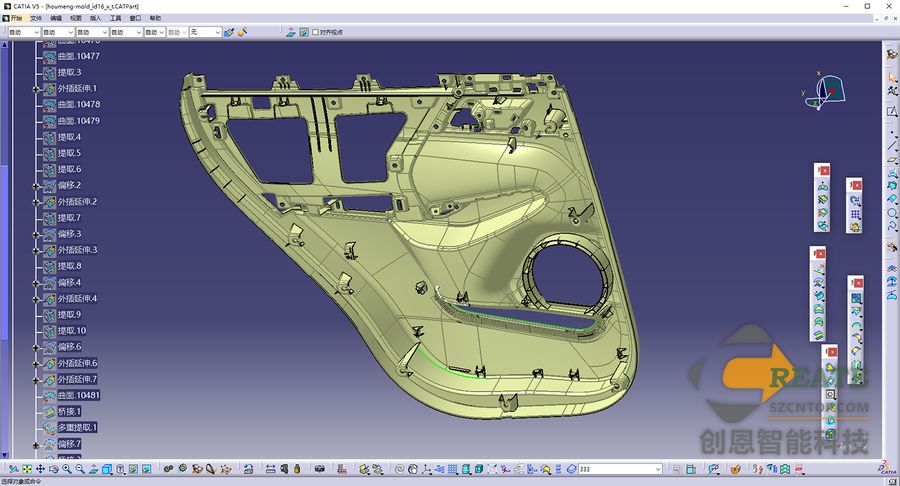
Task: Expand the 偏移.6 tree node
Action: click(x=36, y=347)
